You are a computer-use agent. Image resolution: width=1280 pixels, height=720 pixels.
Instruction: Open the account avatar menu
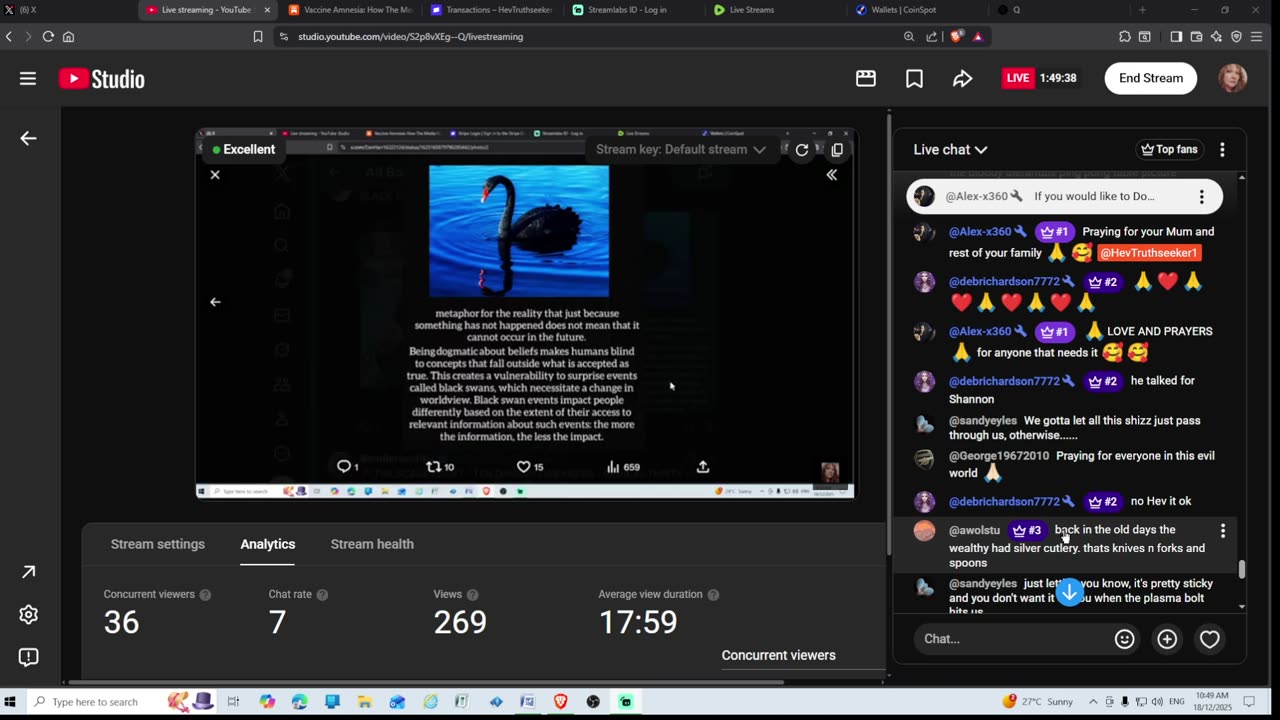point(1232,78)
